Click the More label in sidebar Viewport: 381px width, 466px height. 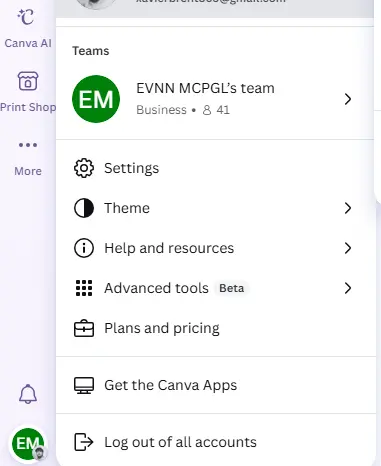pyautogui.click(x=28, y=171)
